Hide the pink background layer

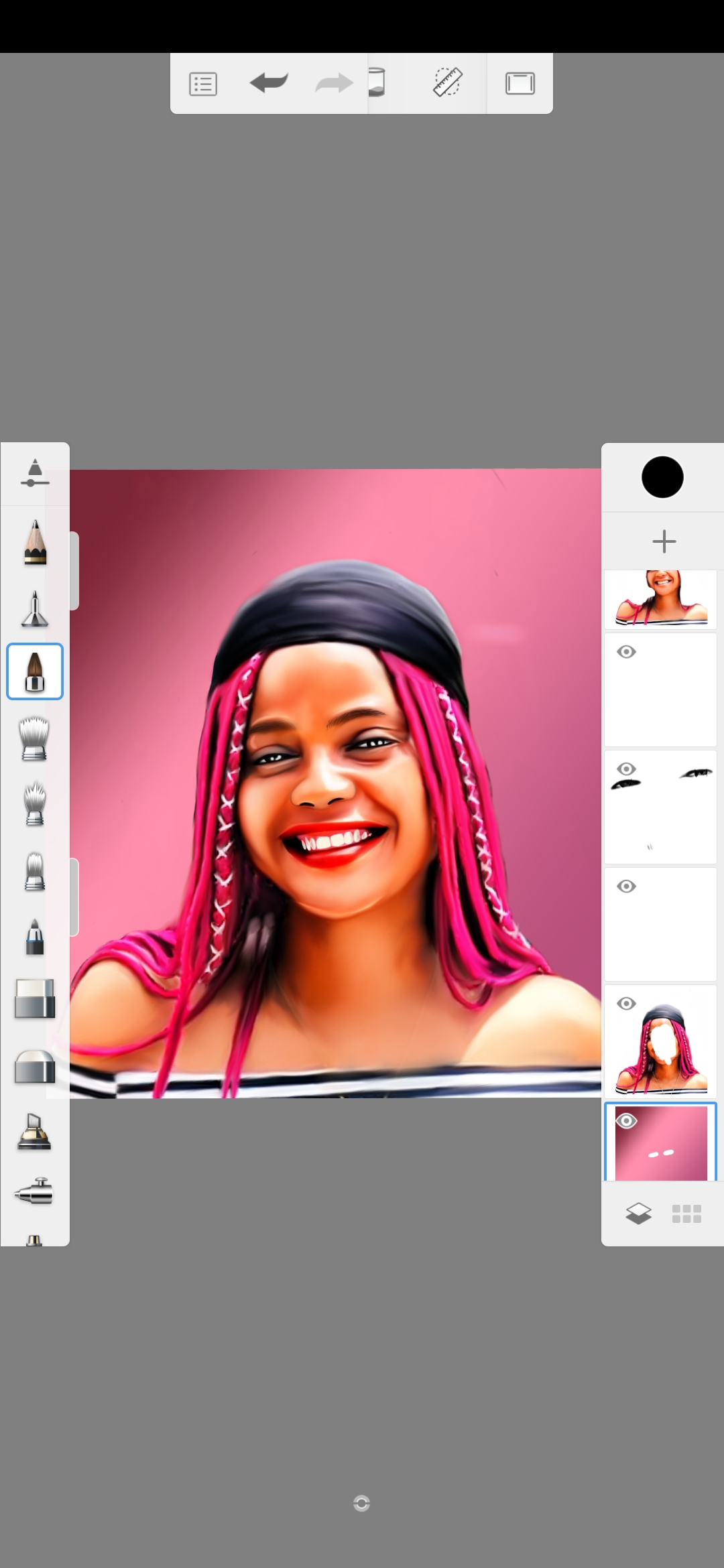(627, 1121)
